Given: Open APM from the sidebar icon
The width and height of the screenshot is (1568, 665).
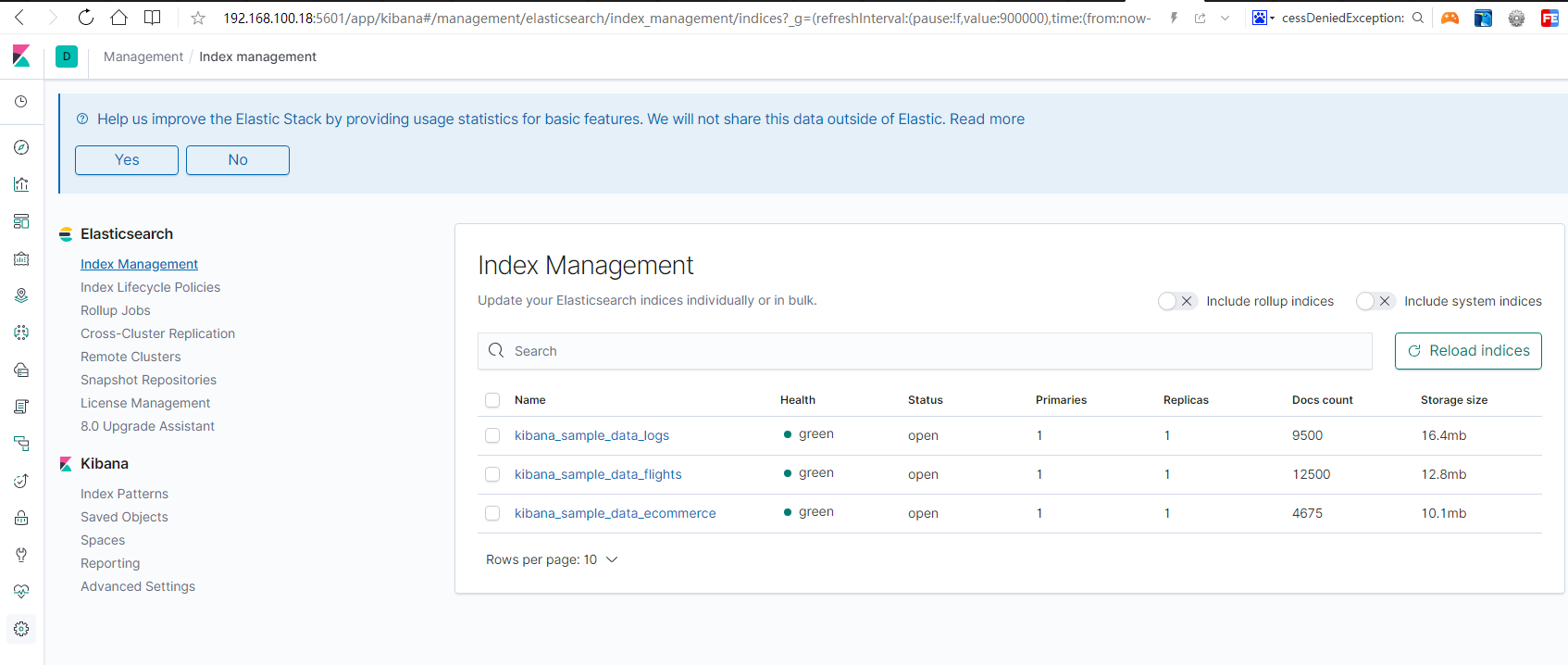Looking at the screenshot, I should 21,444.
